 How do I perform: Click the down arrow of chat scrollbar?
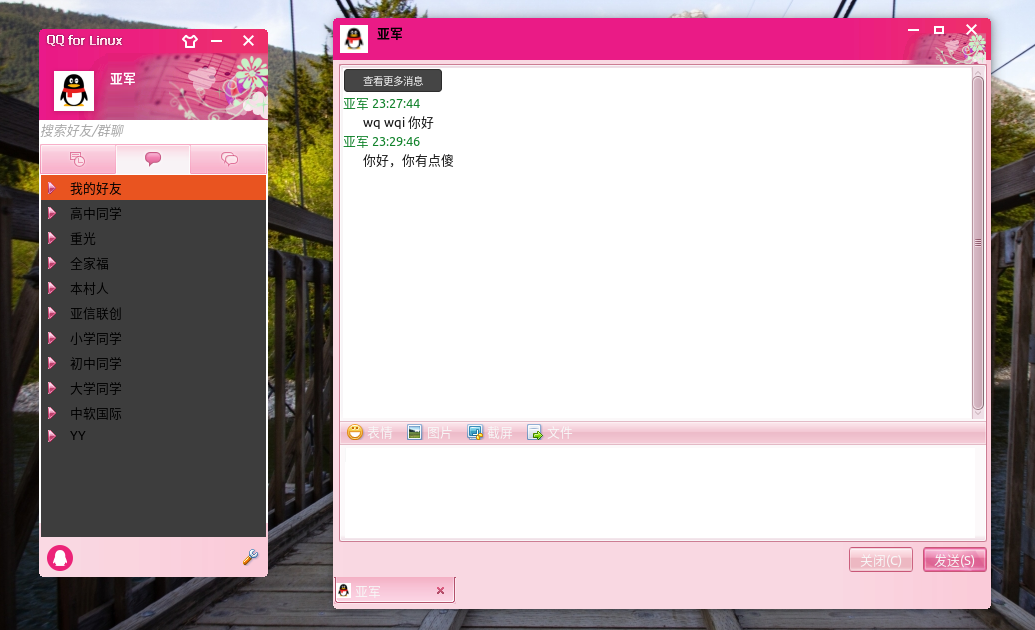(x=978, y=413)
